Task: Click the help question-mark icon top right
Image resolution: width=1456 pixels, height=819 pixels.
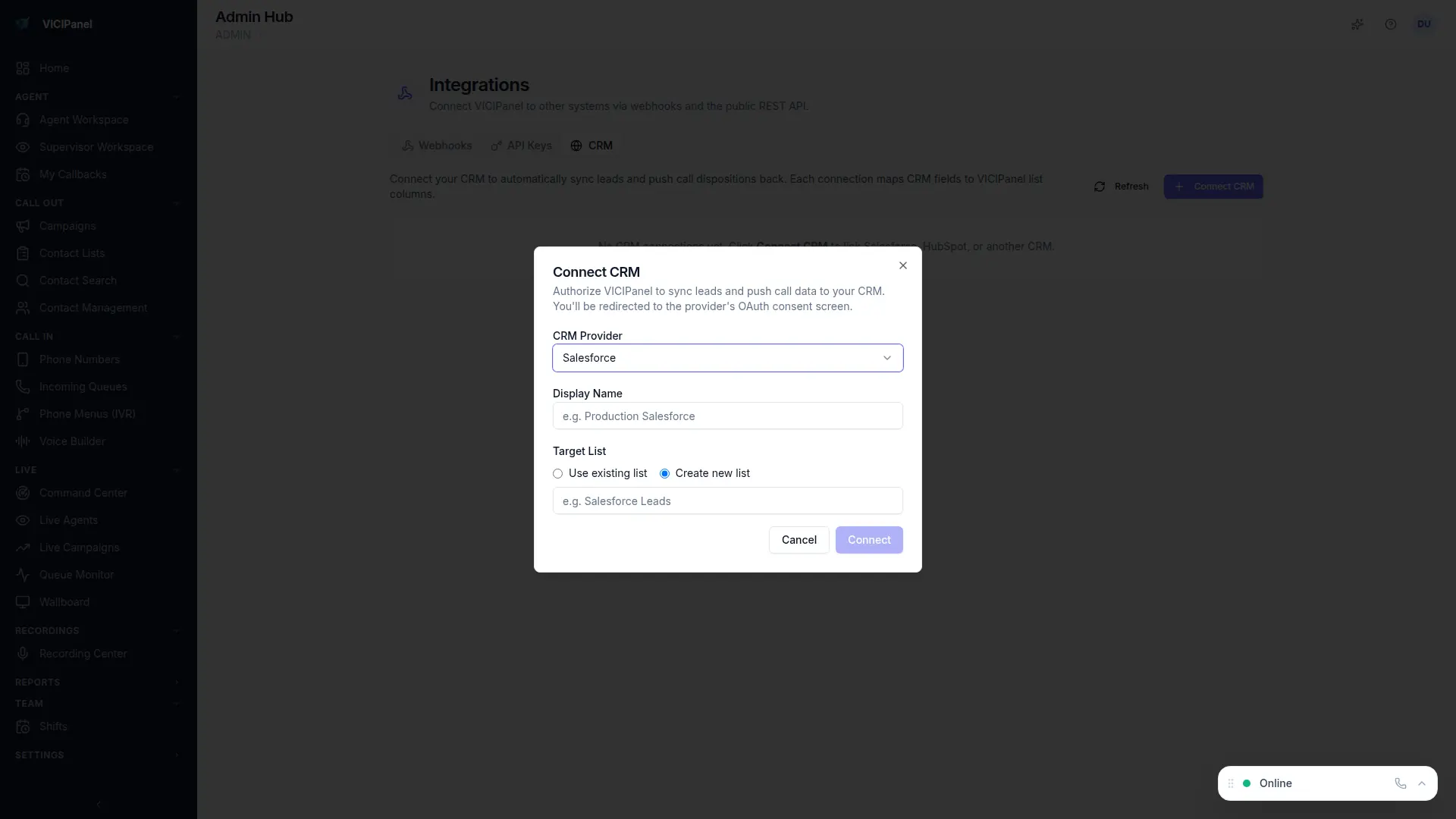Action: 1391,24
